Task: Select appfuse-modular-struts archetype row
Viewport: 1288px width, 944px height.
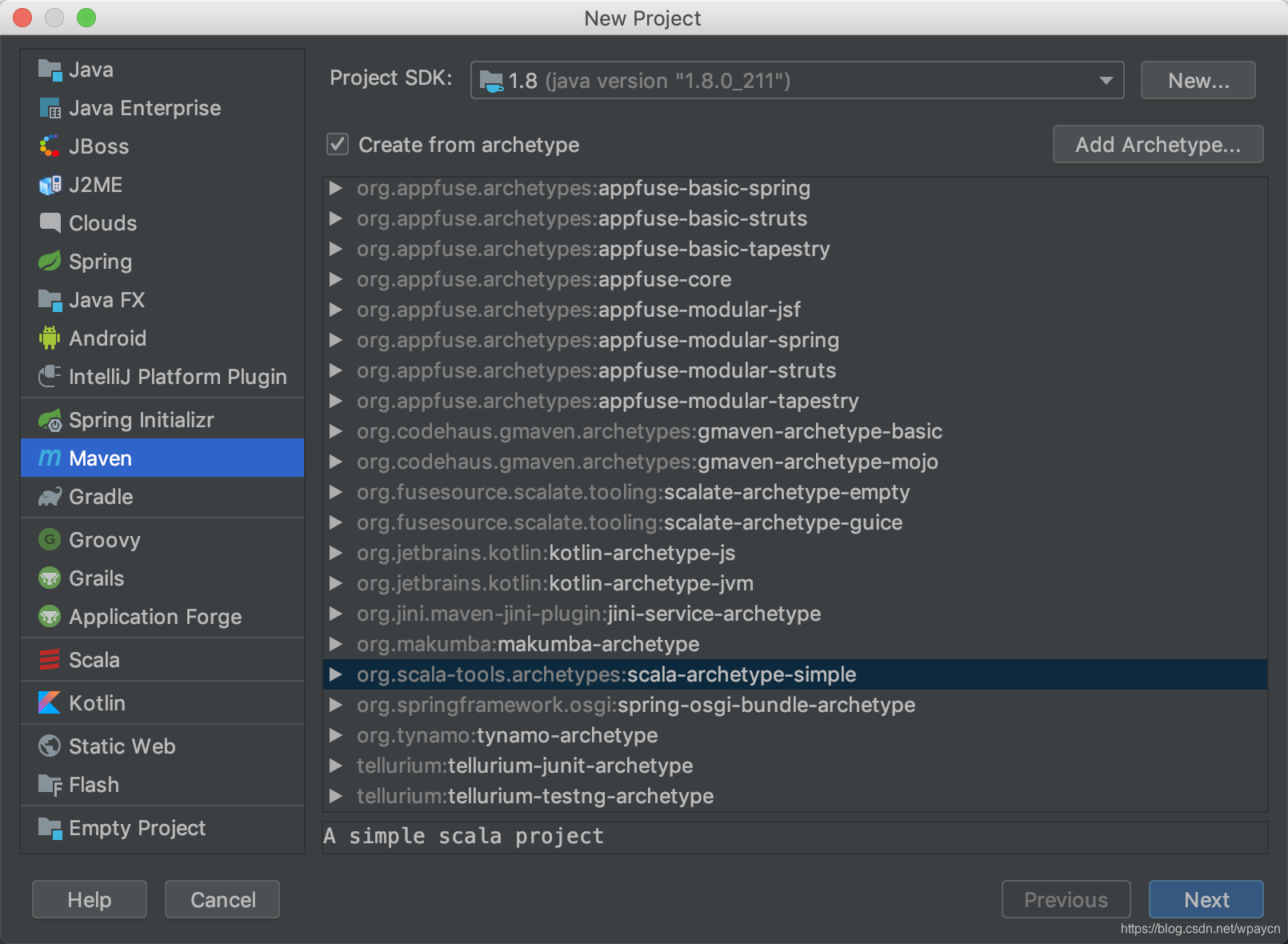Action: click(x=795, y=370)
